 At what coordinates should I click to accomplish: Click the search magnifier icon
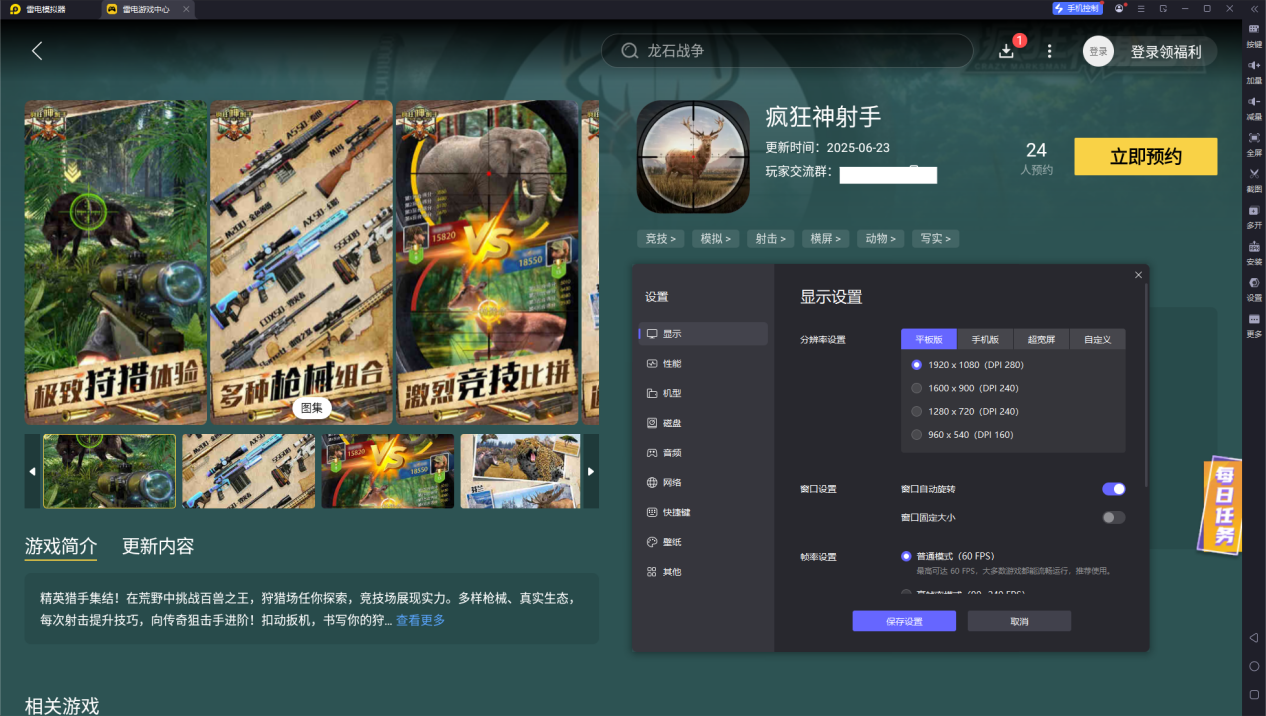[x=630, y=51]
